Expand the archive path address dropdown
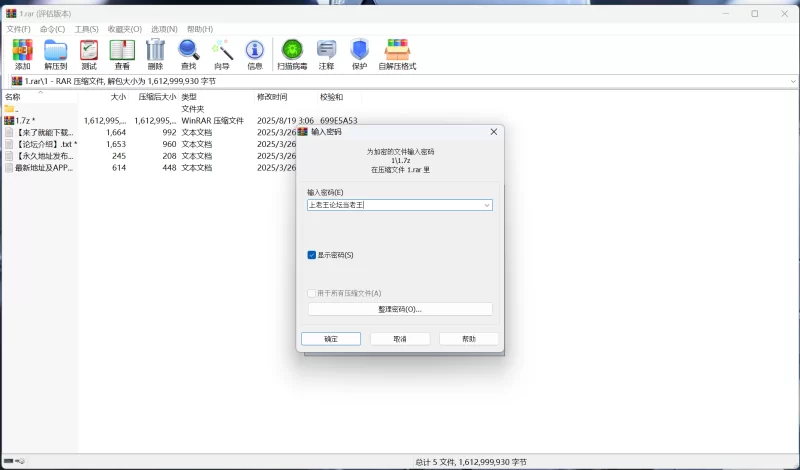This screenshot has width=800, height=470. click(793, 81)
